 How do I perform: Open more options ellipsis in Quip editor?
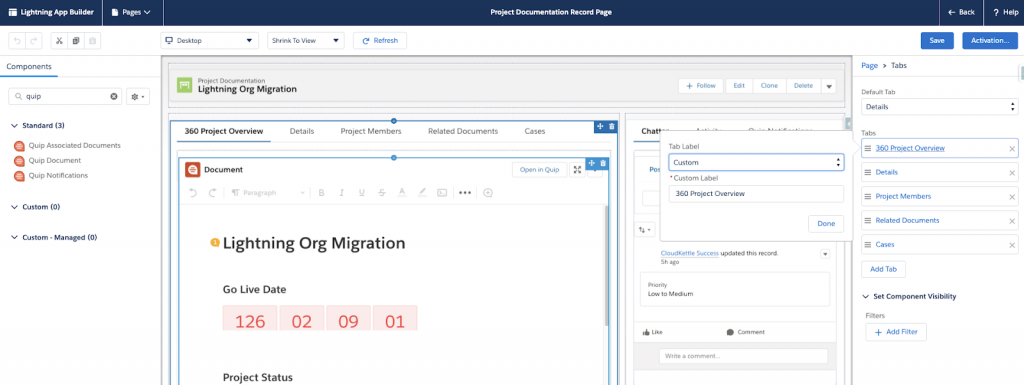[464, 192]
